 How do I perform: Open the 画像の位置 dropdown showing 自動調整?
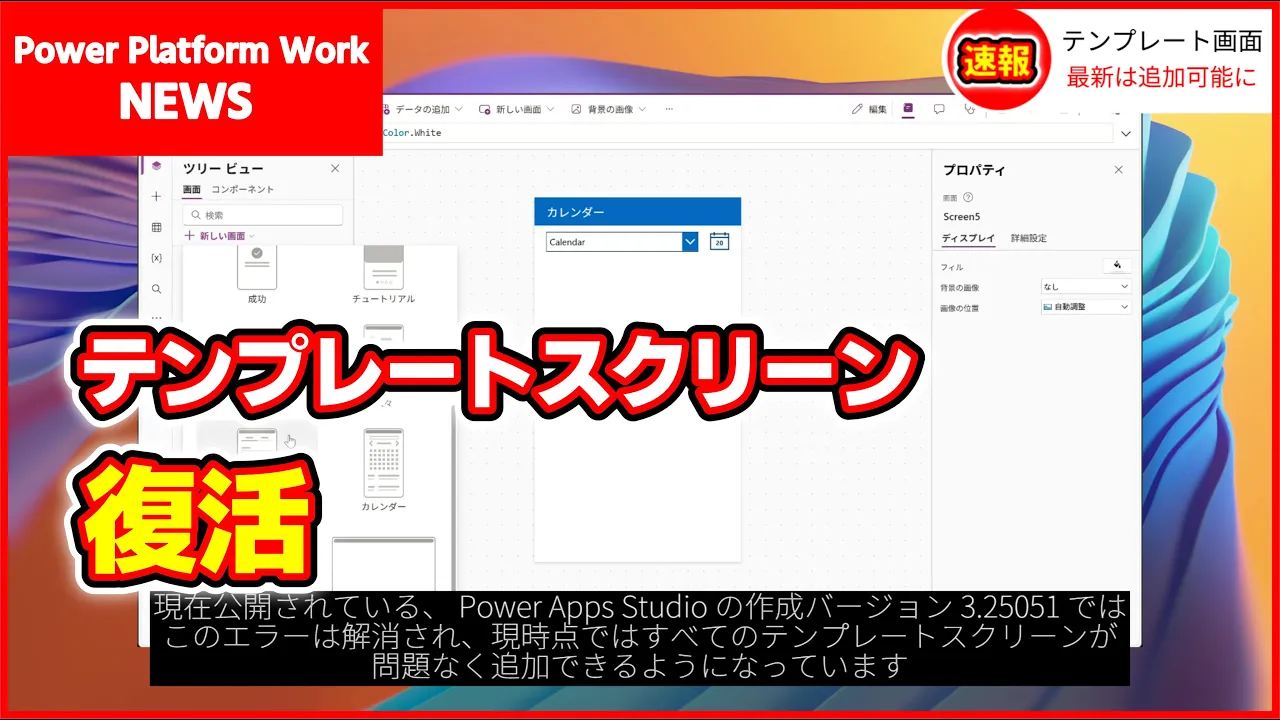click(x=1086, y=307)
